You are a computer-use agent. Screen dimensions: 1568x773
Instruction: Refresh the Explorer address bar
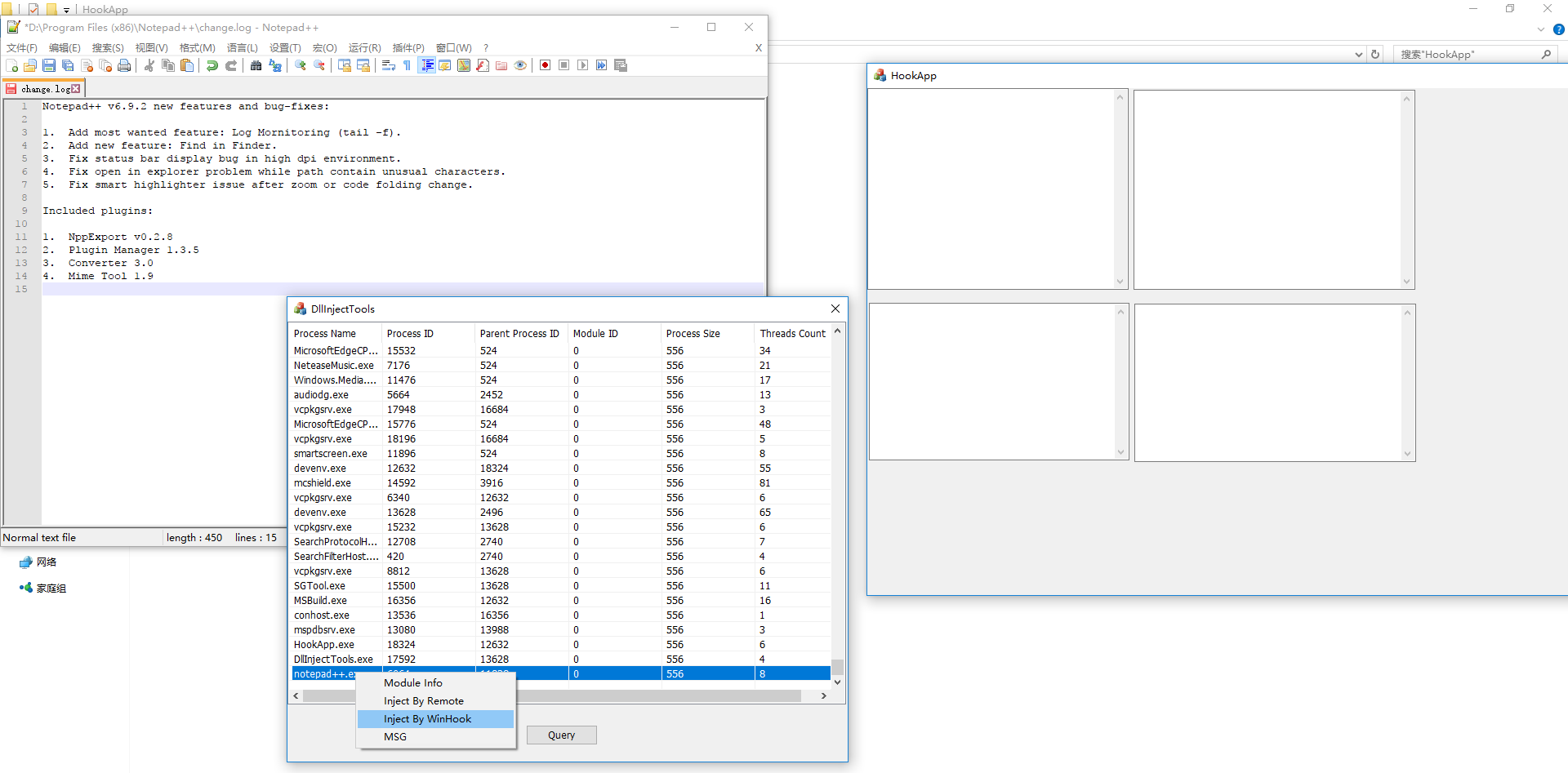(1375, 55)
